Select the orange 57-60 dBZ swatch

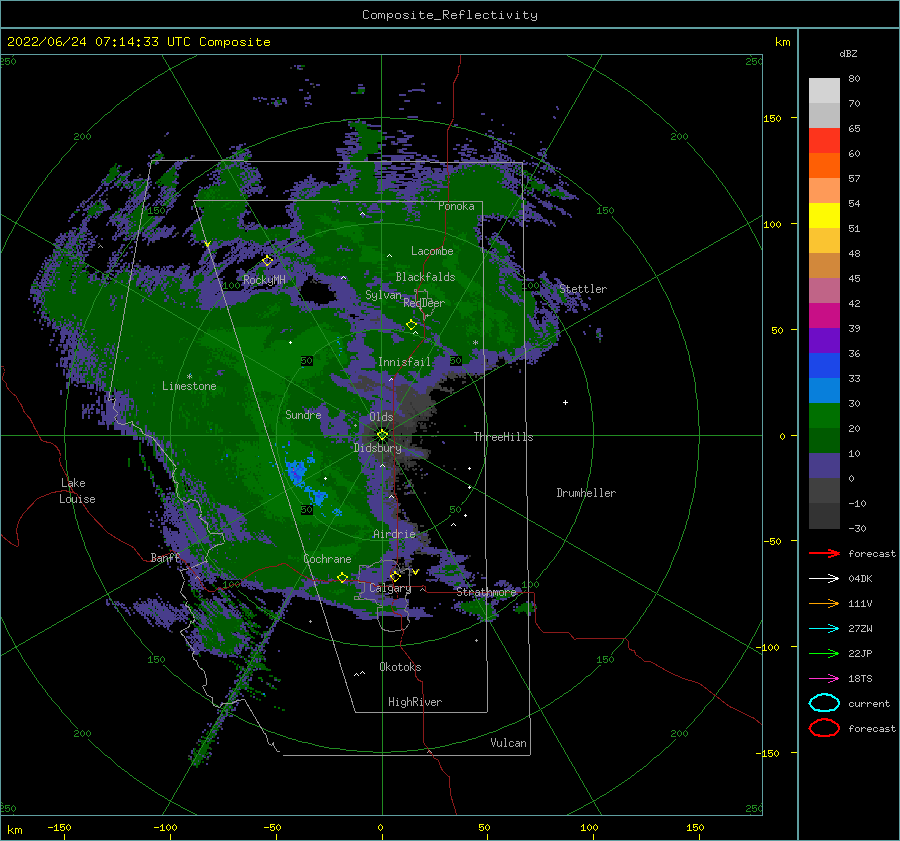click(x=824, y=165)
